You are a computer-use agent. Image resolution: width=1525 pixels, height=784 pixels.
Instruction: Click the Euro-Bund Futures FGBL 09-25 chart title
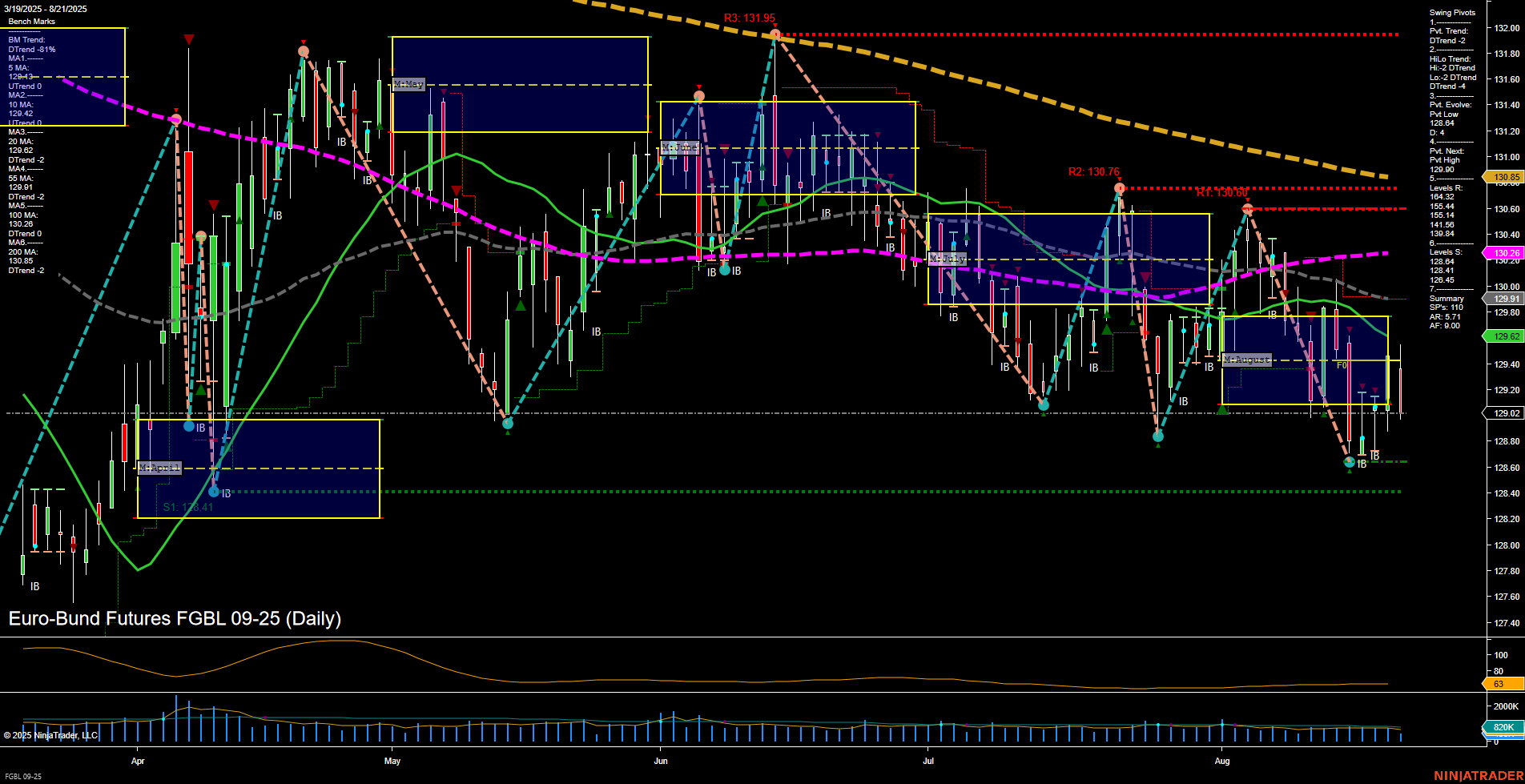[175, 619]
